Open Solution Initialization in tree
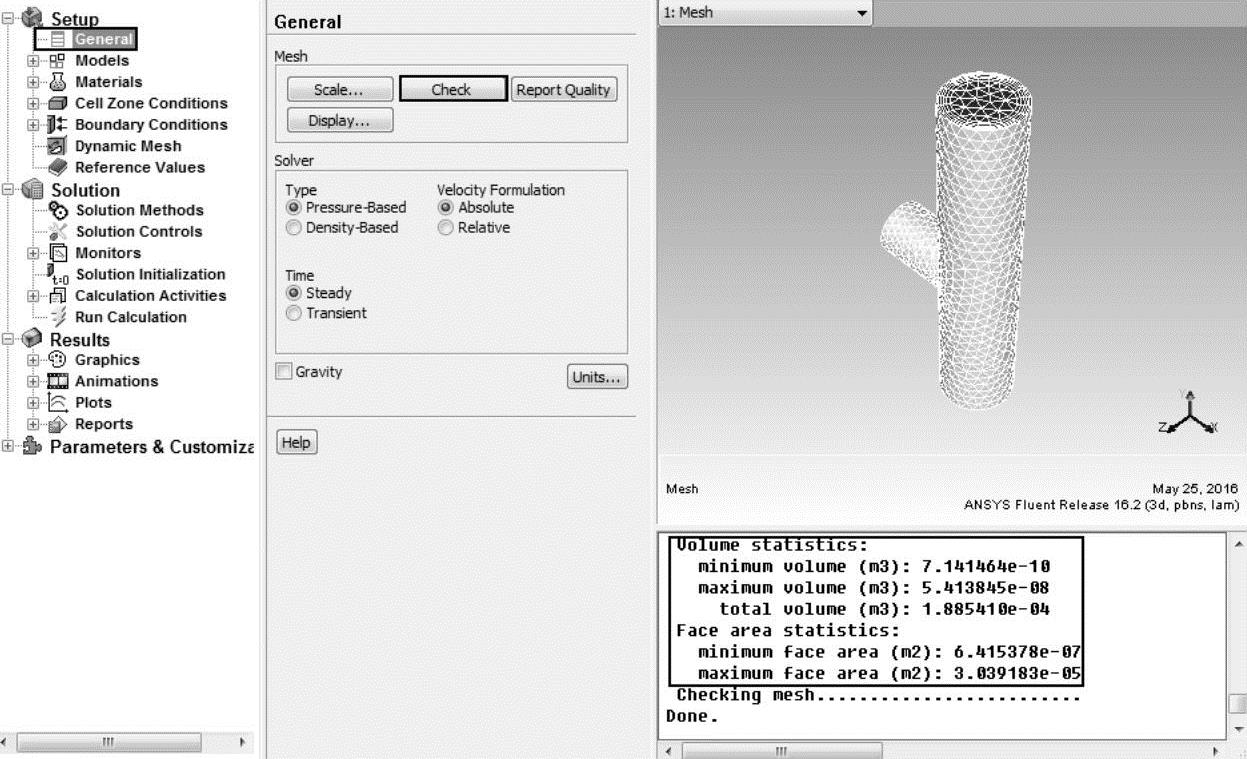Image resolution: width=1247 pixels, height=759 pixels. pyautogui.click(x=150, y=274)
